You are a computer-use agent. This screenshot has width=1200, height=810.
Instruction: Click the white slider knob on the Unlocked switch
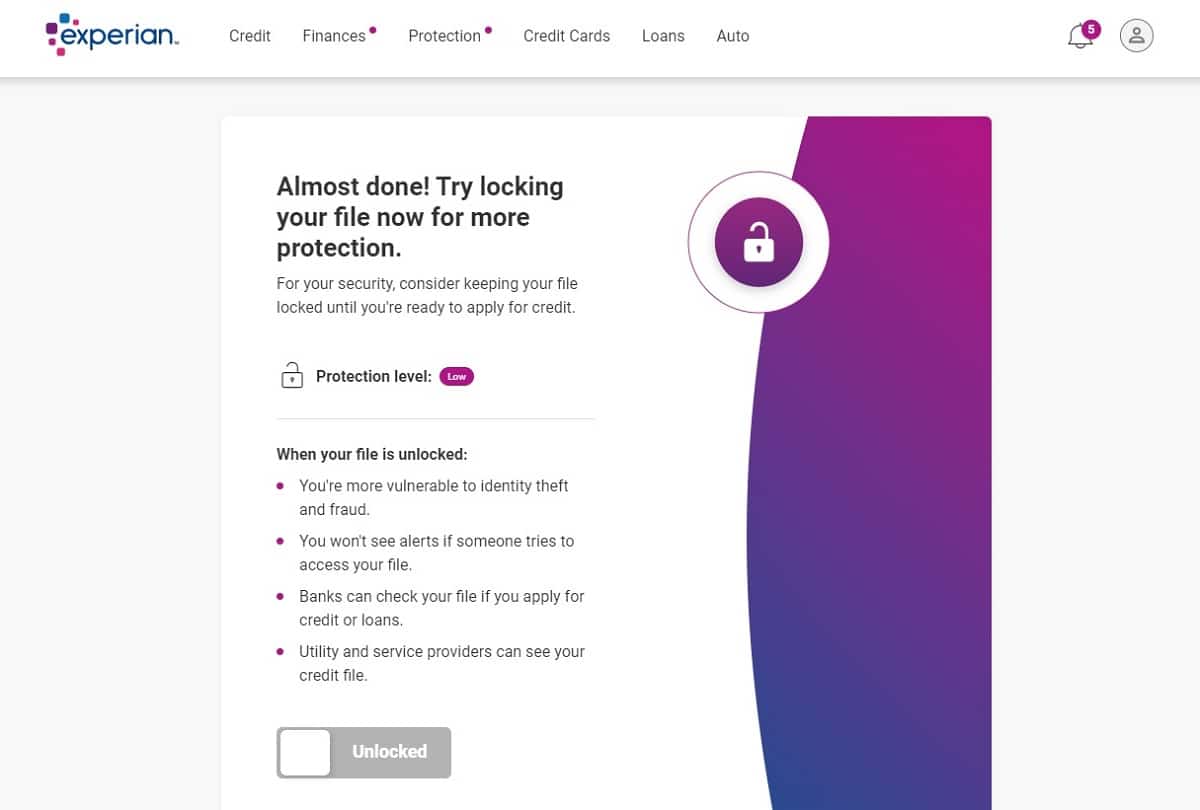tap(305, 751)
